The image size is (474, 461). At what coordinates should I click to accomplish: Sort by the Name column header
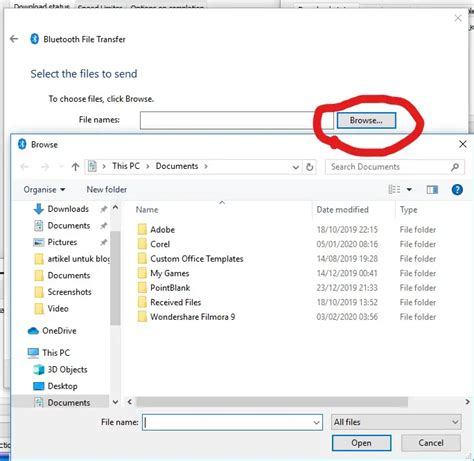(x=147, y=210)
